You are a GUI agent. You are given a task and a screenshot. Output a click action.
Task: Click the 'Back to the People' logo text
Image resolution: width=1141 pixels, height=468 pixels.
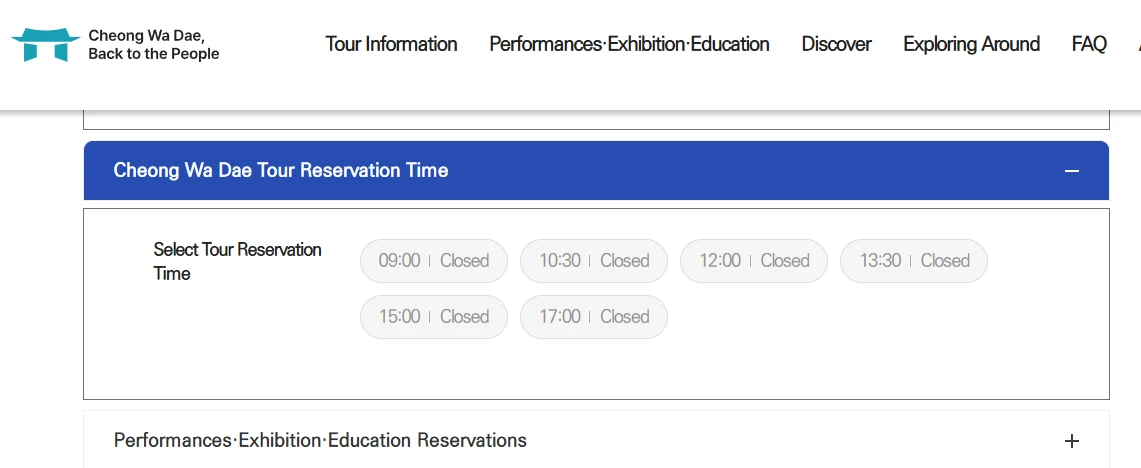(153, 54)
